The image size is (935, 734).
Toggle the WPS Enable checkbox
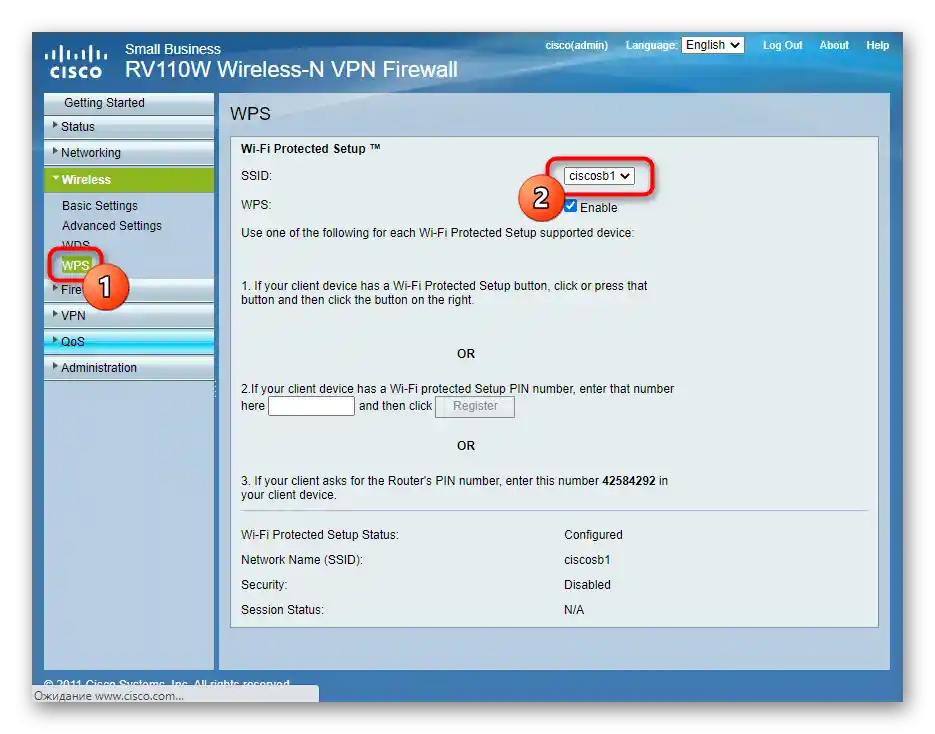(x=571, y=206)
